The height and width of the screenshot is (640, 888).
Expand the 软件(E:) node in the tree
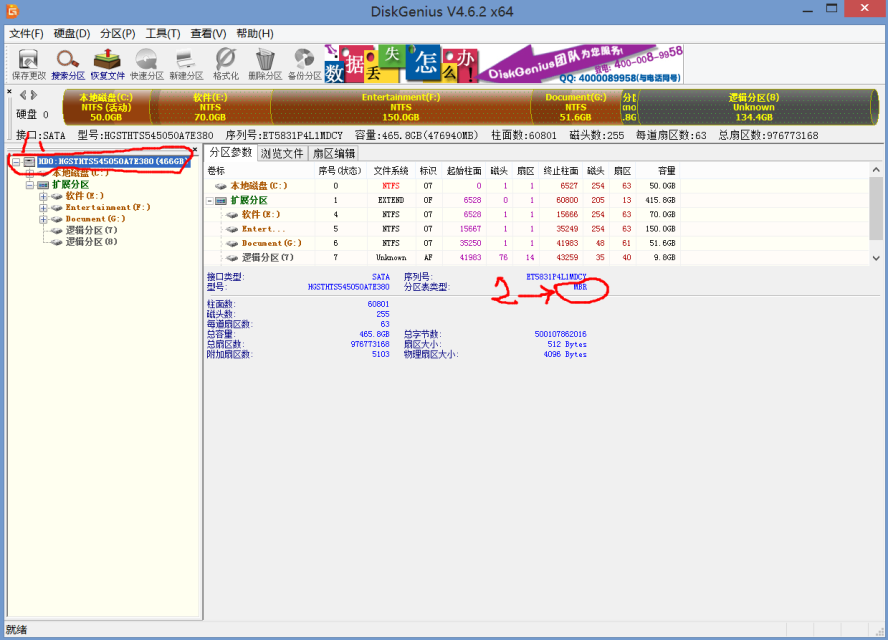[x=43, y=197]
